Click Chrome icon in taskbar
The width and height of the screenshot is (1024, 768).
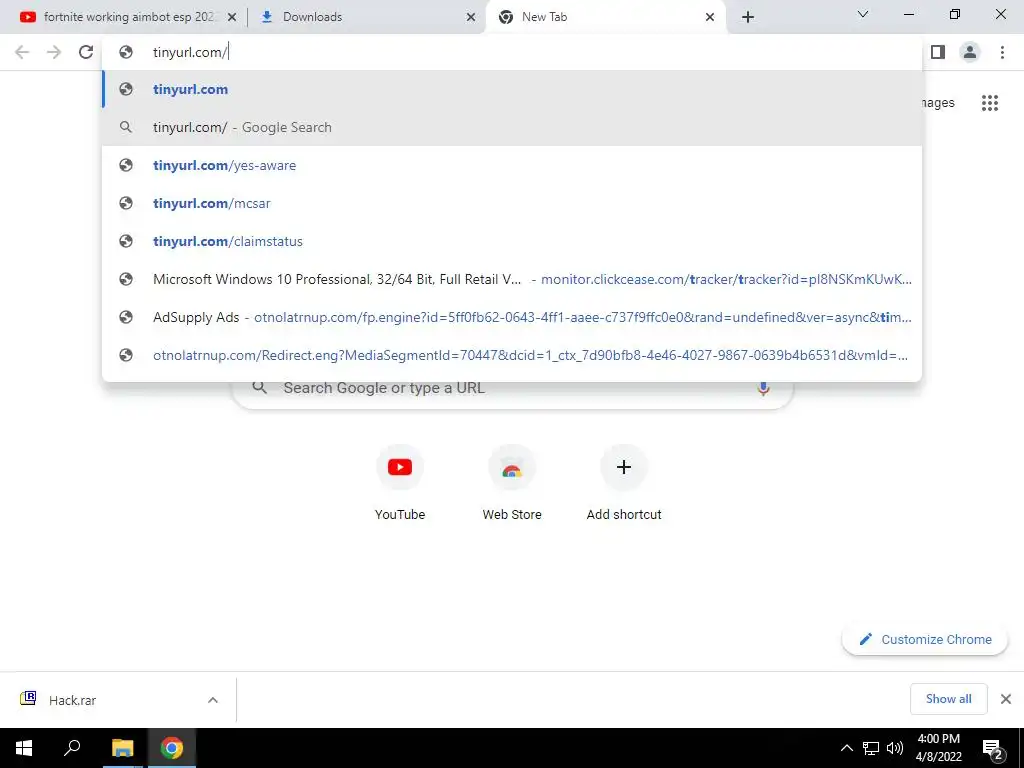[x=172, y=748]
